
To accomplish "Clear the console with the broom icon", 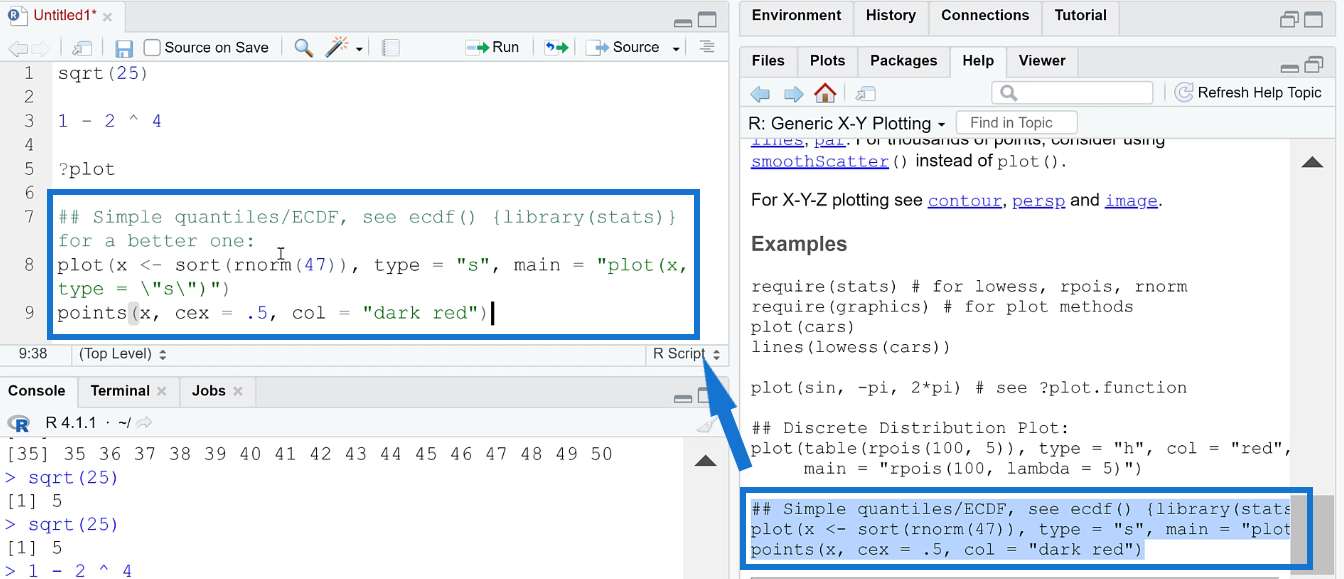I will [x=705, y=424].
